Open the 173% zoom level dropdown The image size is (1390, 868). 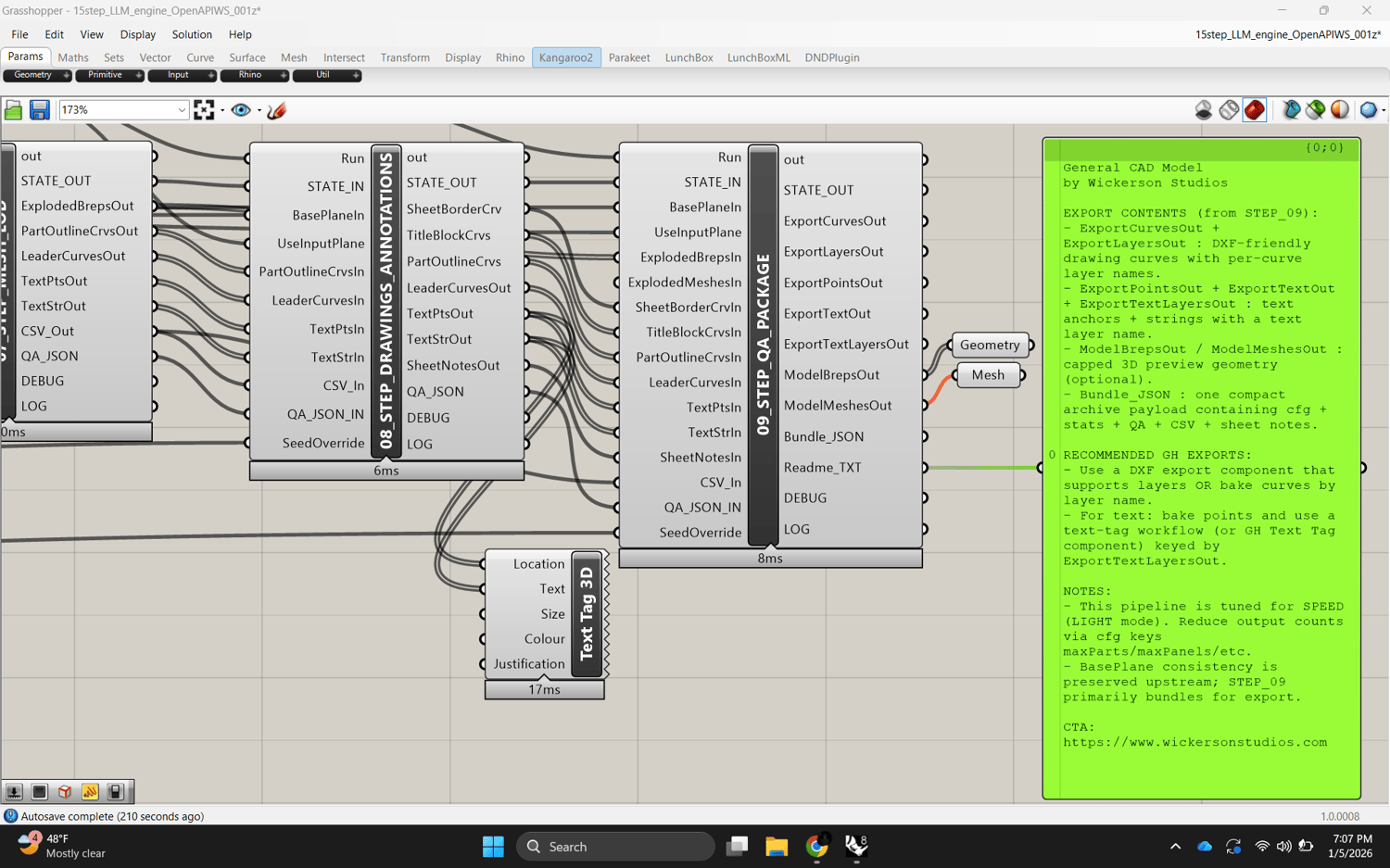pyautogui.click(x=181, y=110)
